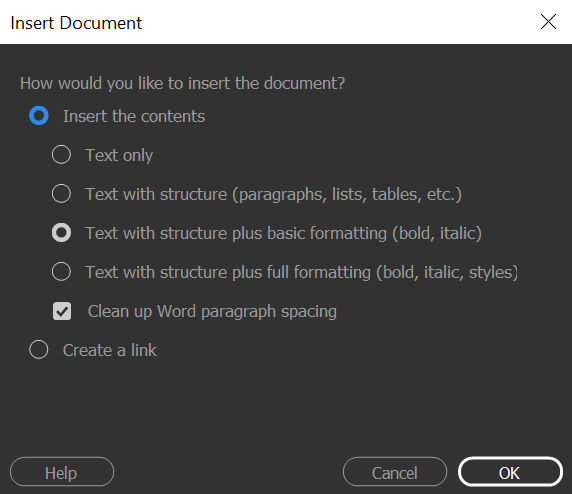The width and height of the screenshot is (572, 494).
Task: Choose the Text only option
Action: tap(61, 155)
